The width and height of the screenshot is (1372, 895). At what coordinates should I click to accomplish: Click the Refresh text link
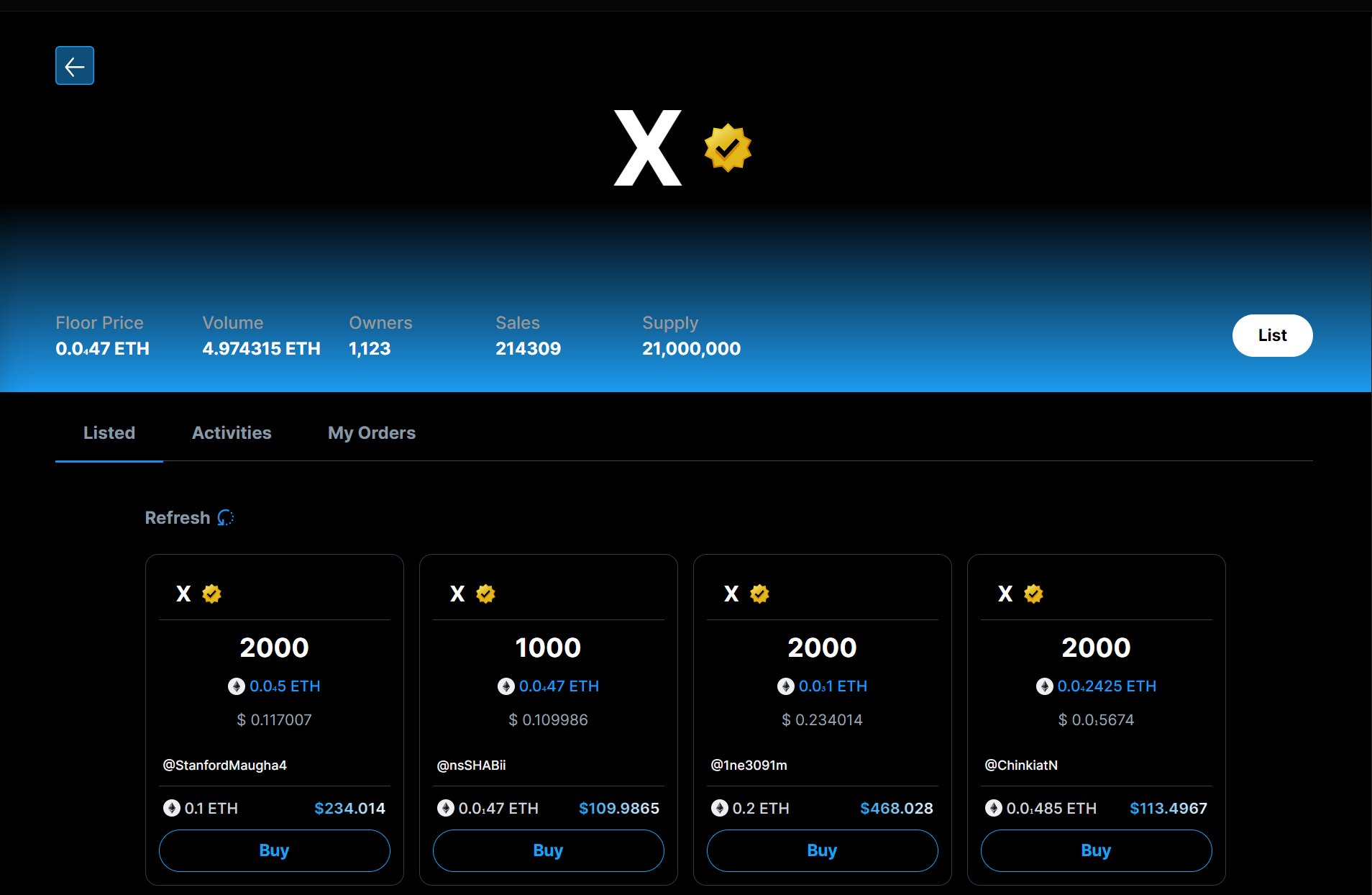[x=178, y=518]
